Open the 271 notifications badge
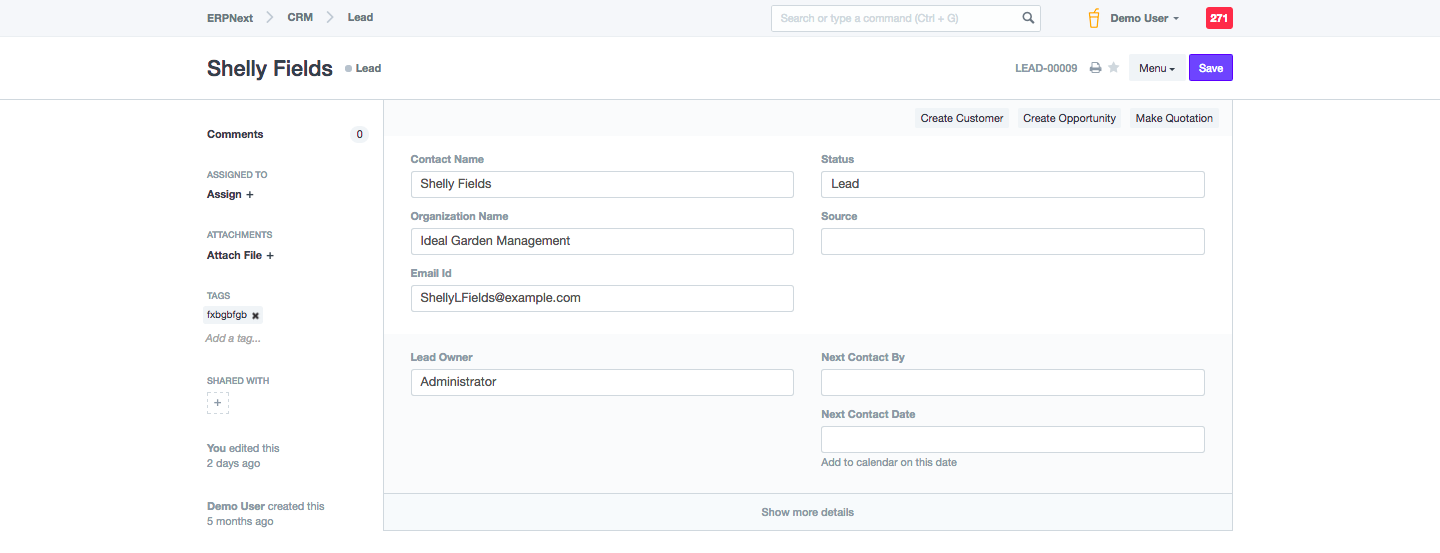Screen dimensions: 1440x553 [x=1219, y=18]
